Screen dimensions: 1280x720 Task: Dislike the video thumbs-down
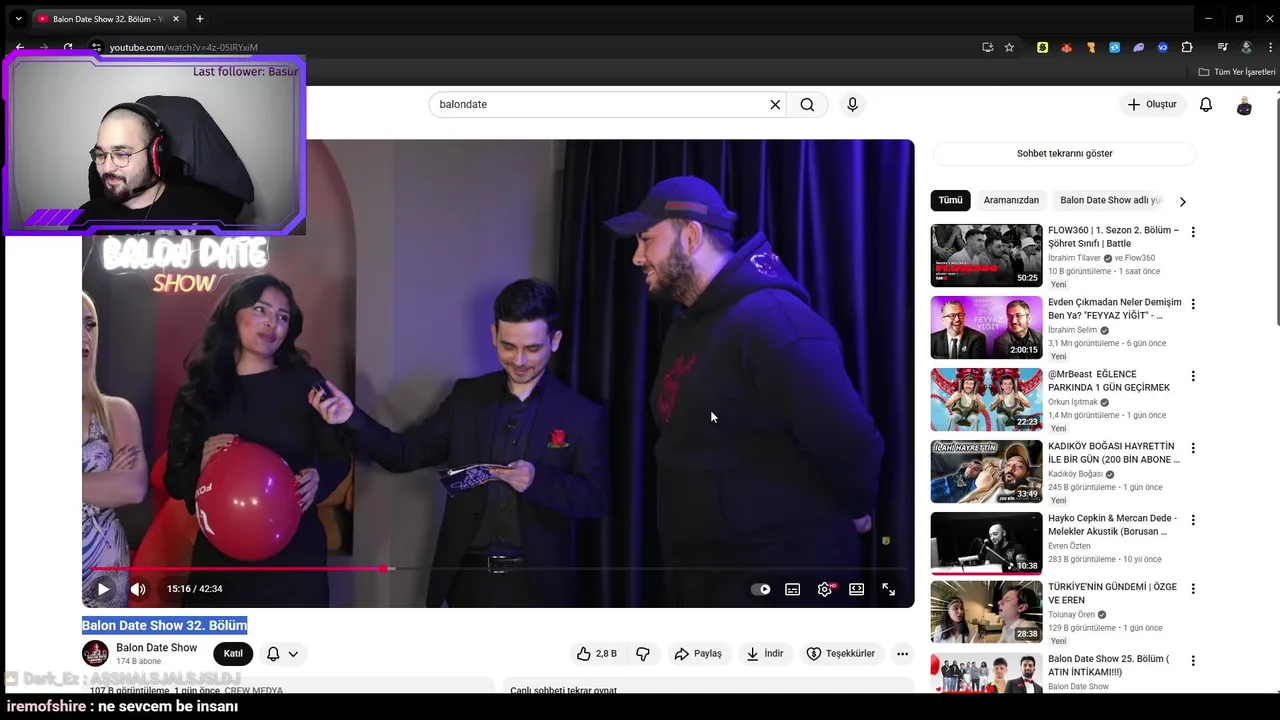tap(643, 654)
